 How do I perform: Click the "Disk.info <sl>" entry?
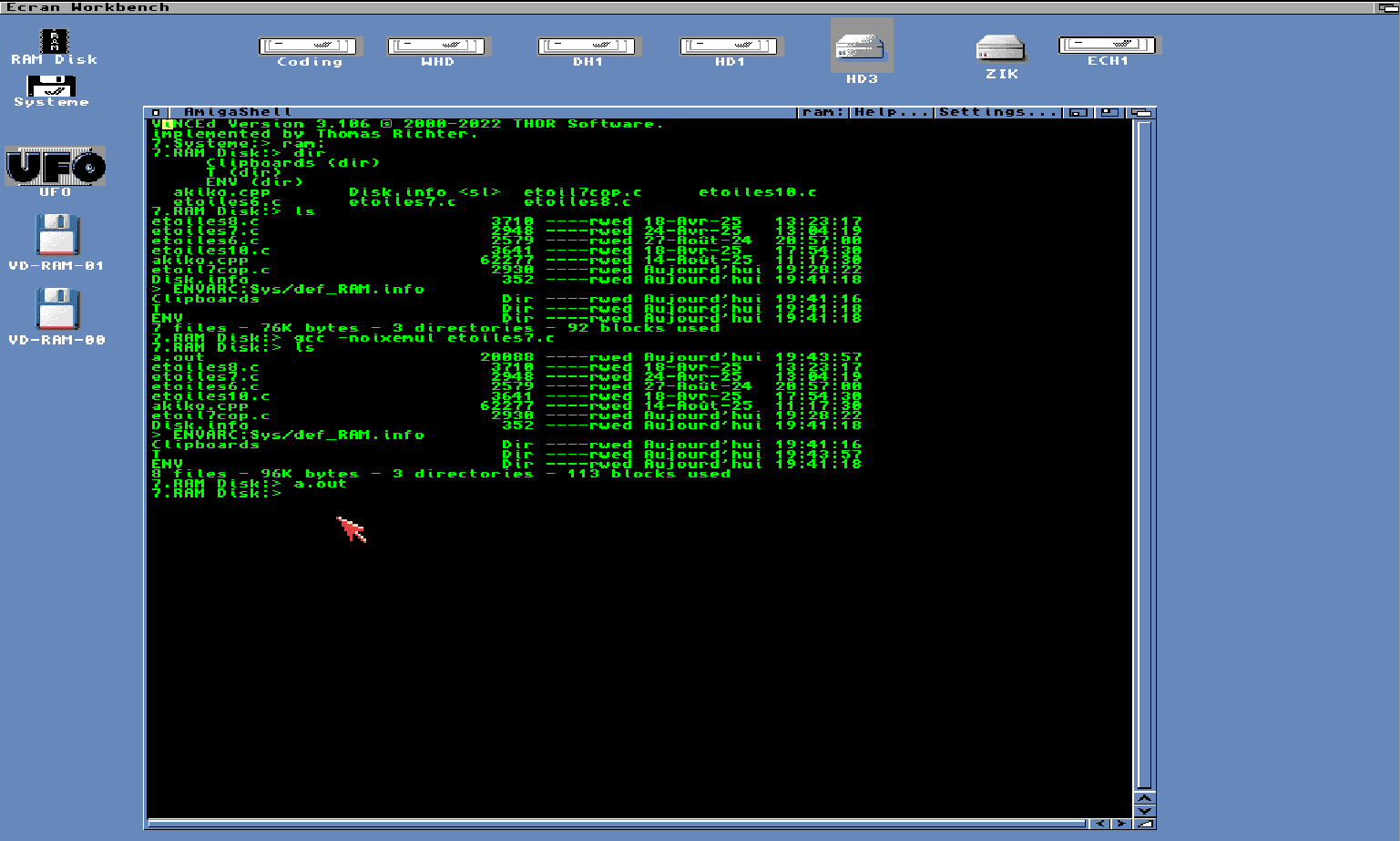click(424, 192)
